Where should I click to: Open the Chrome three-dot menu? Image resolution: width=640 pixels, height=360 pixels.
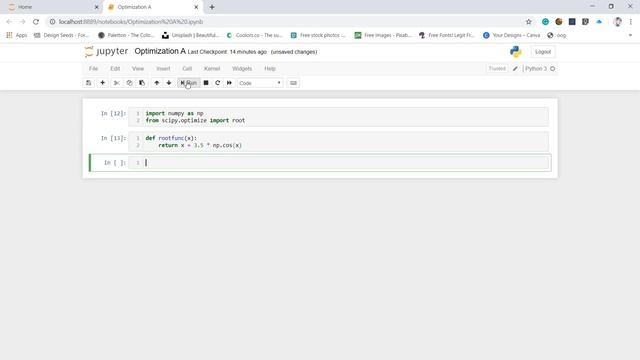click(631, 22)
